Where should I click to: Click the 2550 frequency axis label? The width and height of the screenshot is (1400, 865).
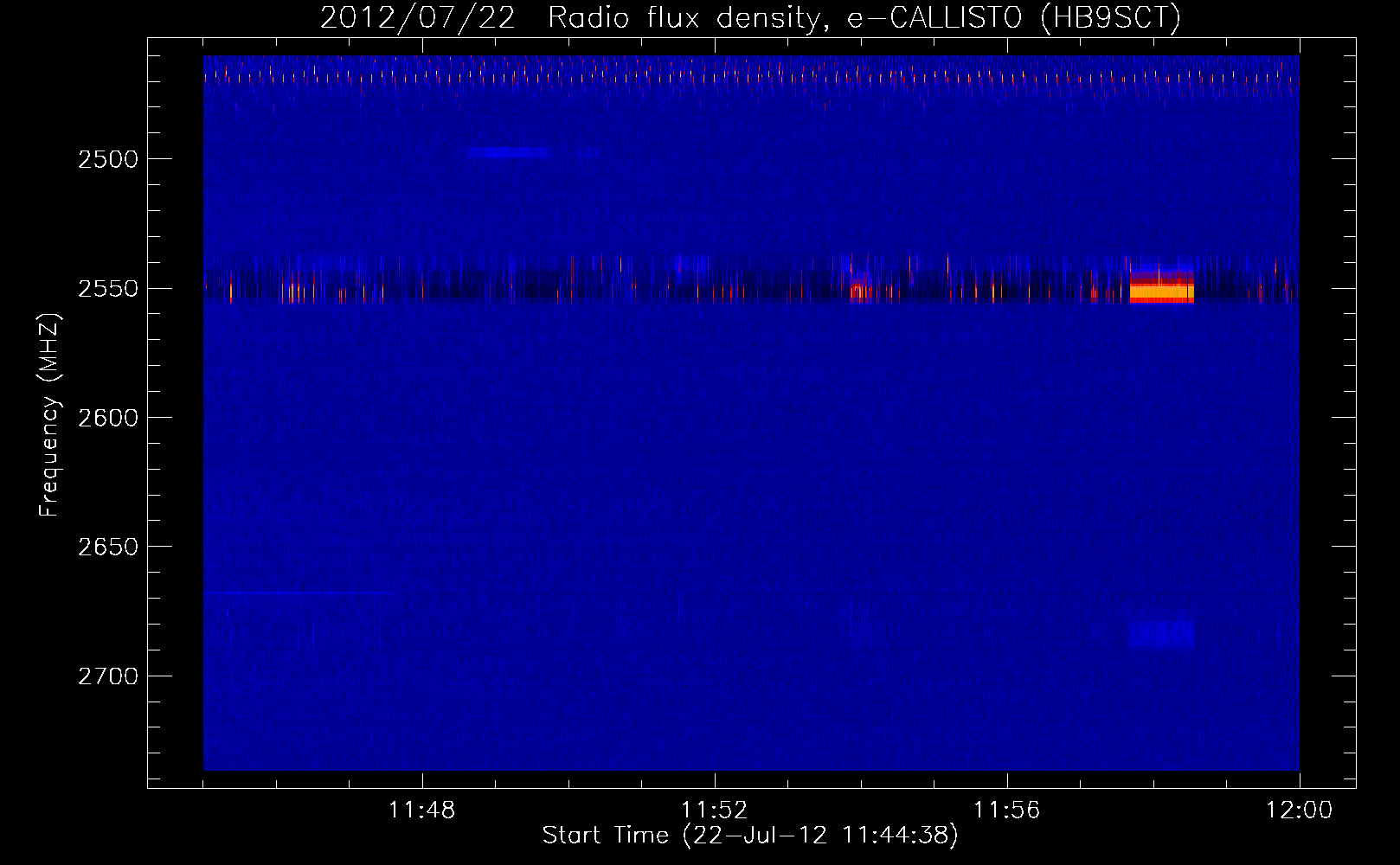(x=108, y=289)
